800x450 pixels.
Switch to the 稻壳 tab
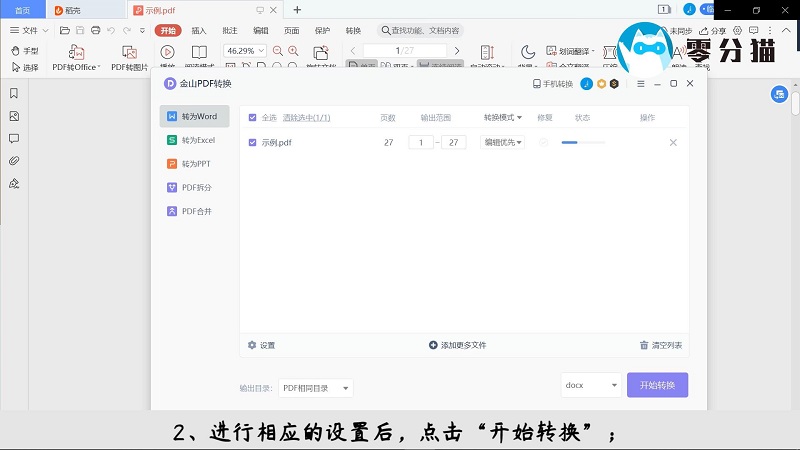[x=86, y=10]
